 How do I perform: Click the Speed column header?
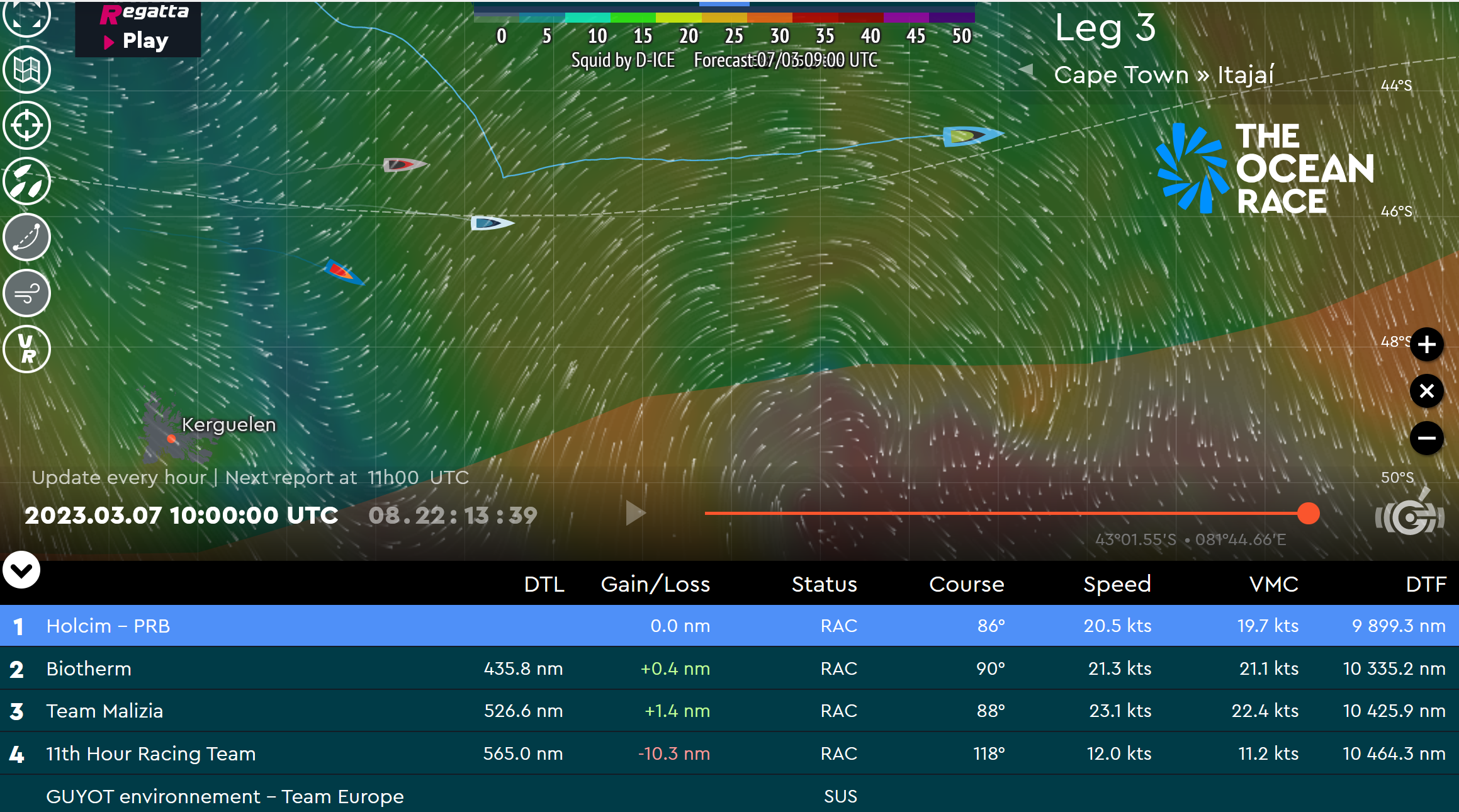[x=1117, y=585]
